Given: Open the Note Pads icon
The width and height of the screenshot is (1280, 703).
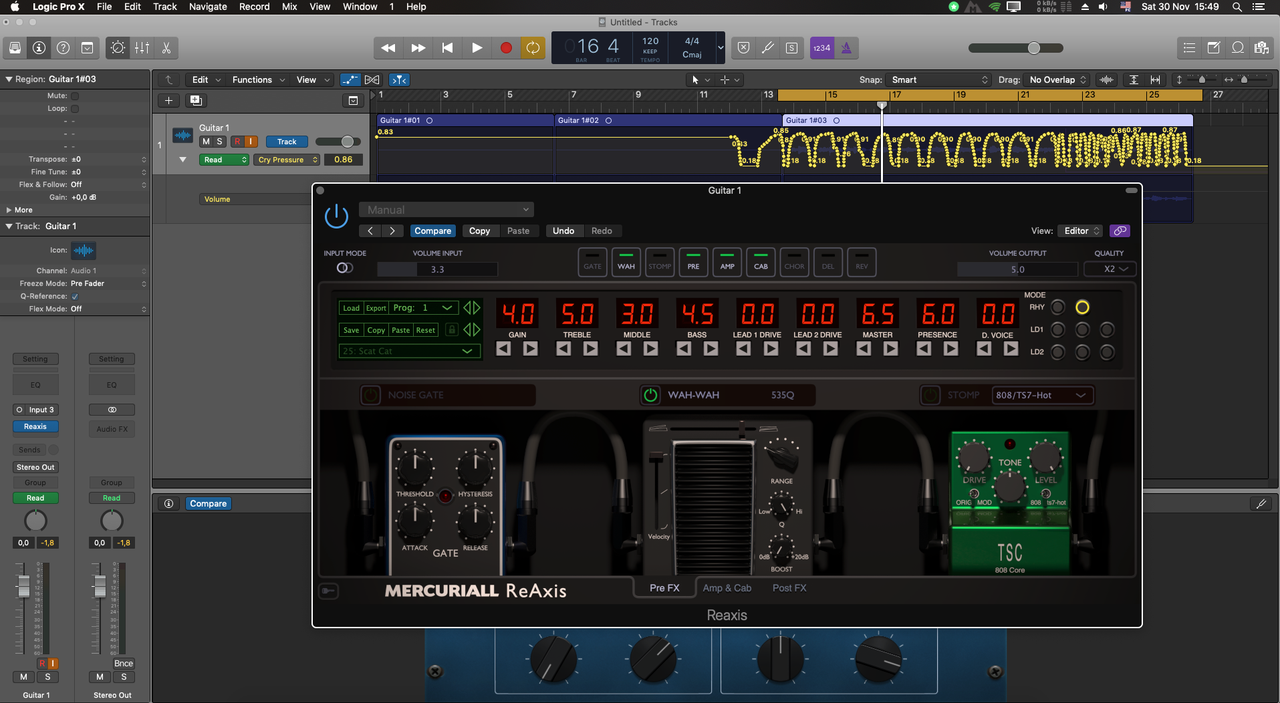Looking at the screenshot, I should [x=1214, y=47].
